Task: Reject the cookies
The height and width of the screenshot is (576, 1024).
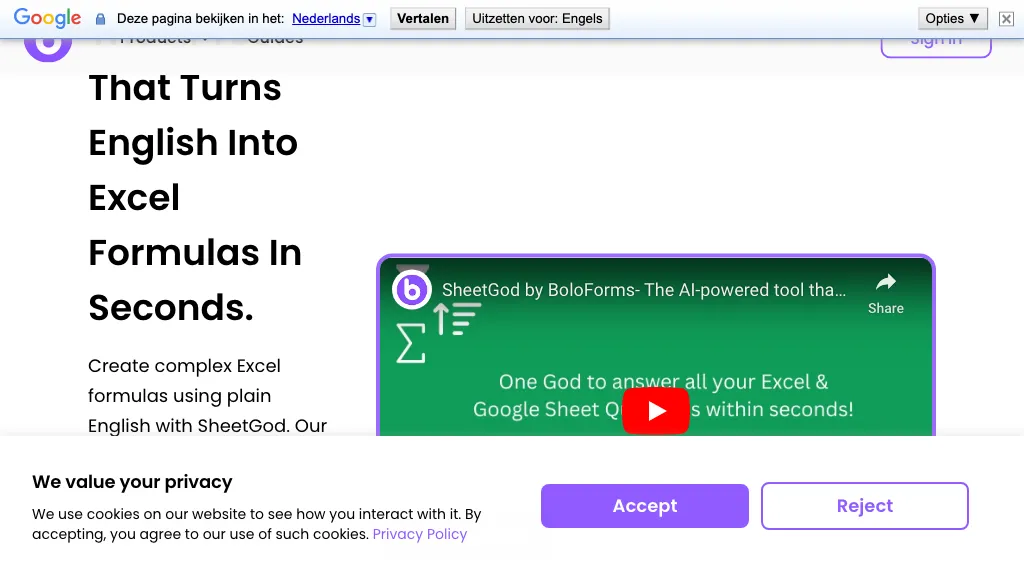Action: point(864,506)
